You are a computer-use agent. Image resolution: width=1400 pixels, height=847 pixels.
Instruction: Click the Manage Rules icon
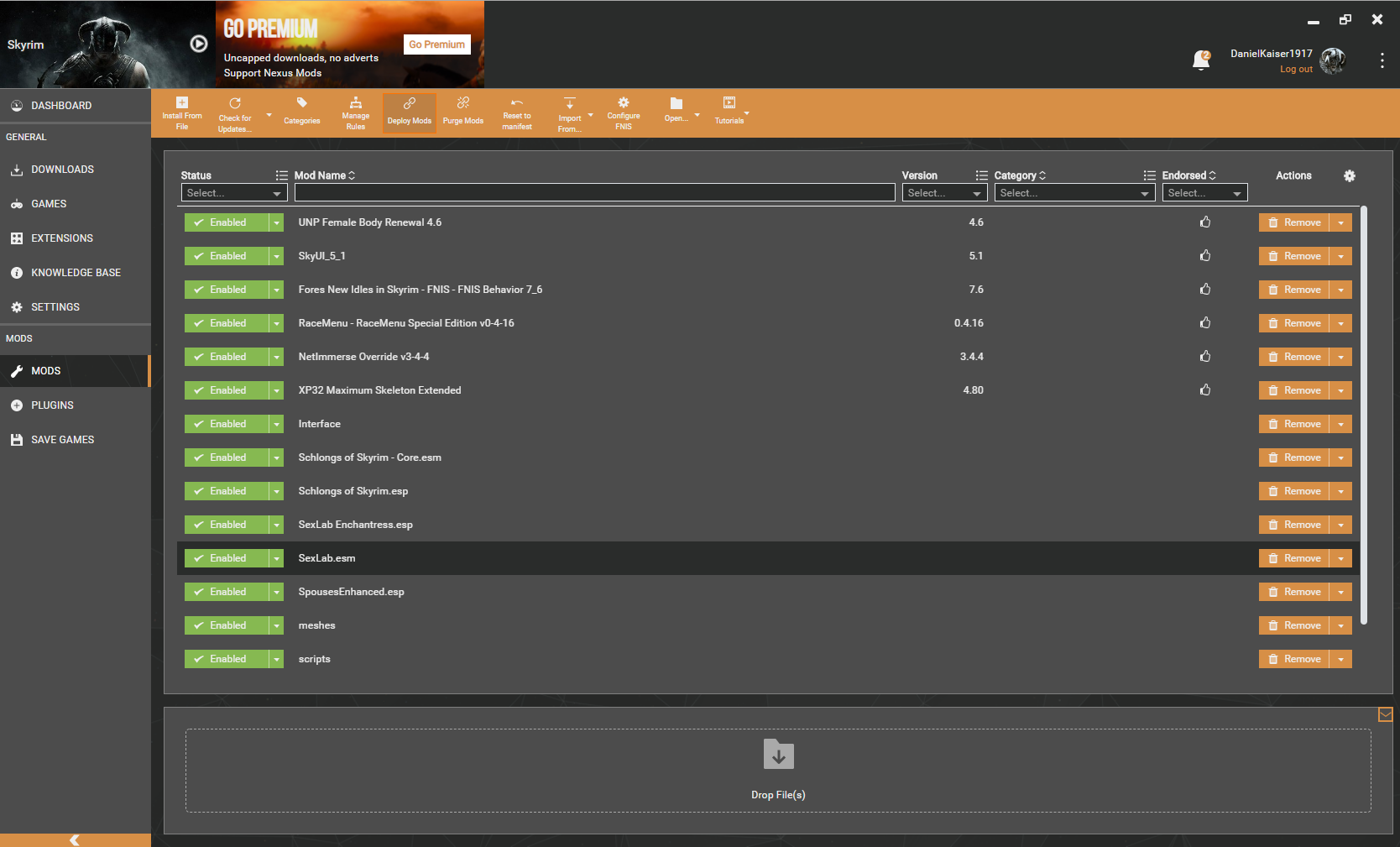(x=355, y=112)
